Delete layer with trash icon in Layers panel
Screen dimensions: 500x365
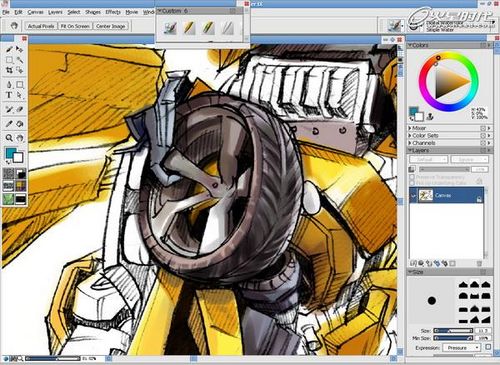(479, 263)
